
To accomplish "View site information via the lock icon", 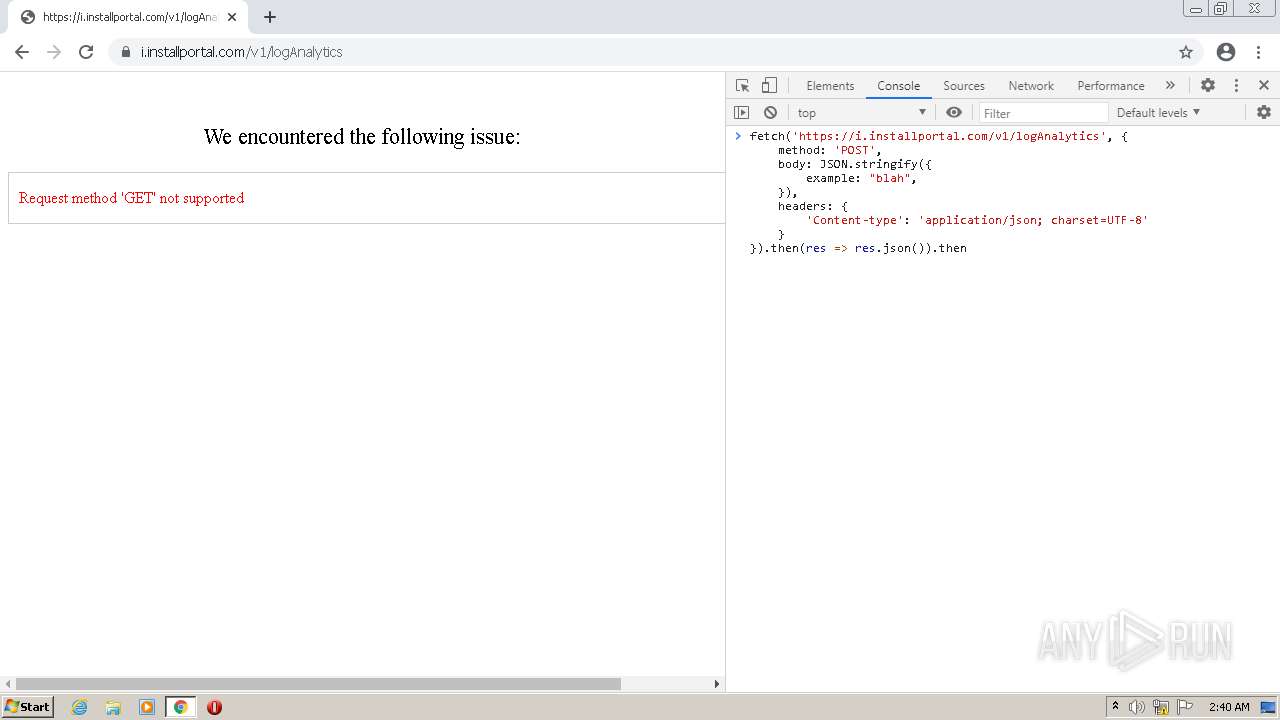I will [125, 52].
